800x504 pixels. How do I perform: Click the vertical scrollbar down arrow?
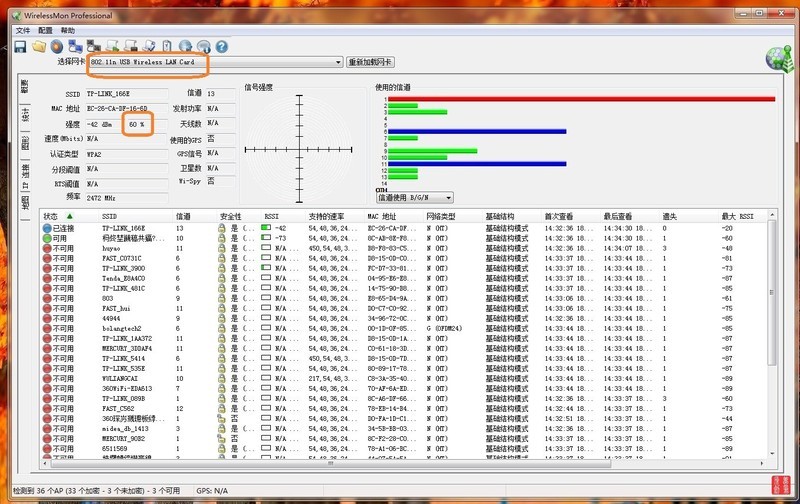[772, 453]
